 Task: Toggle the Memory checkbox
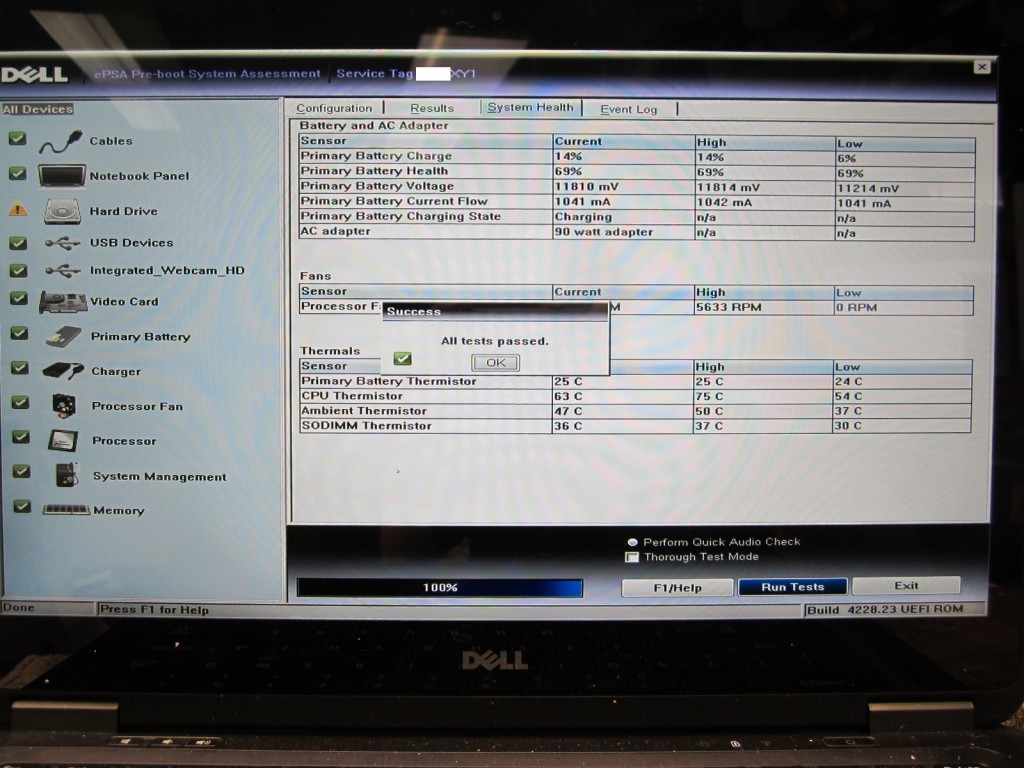[x=23, y=506]
